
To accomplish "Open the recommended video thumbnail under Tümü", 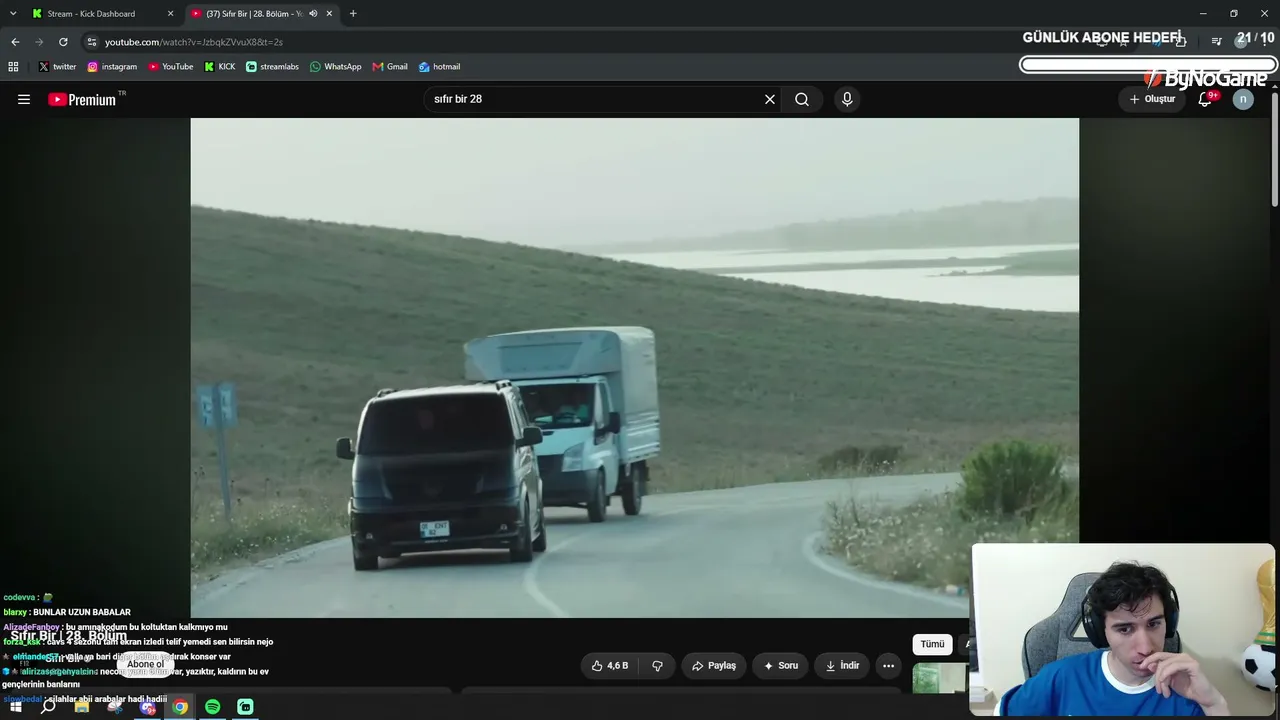I will (x=940, y=678).
